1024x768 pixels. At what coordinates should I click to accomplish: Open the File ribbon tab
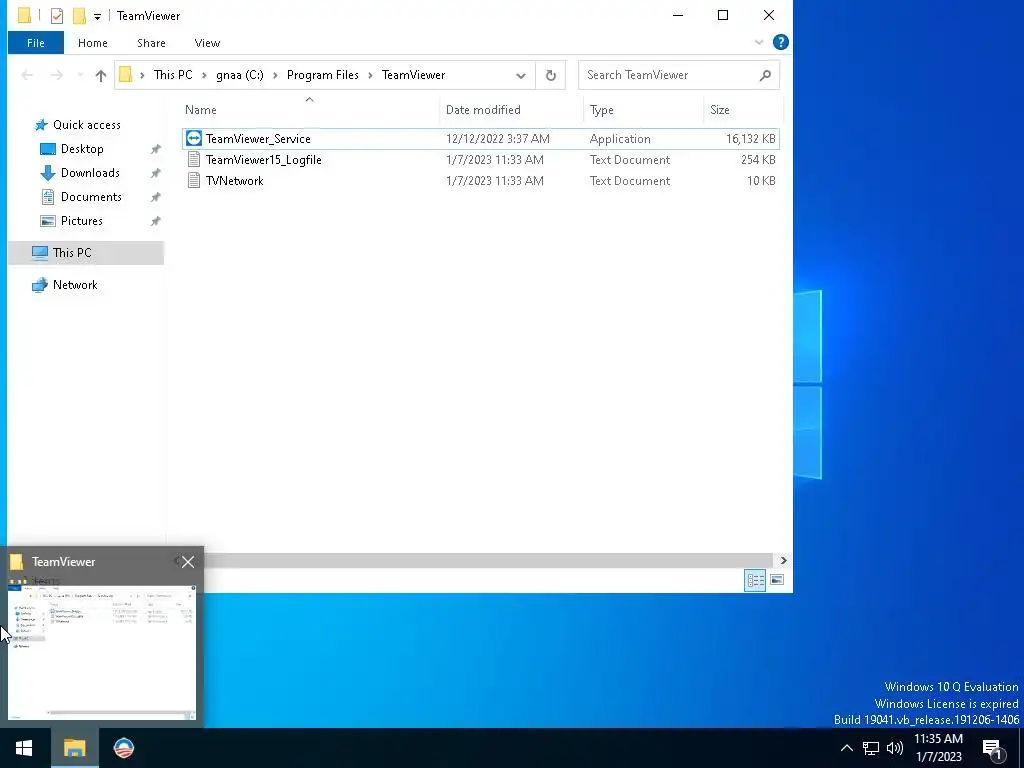[x=36, y=43]
